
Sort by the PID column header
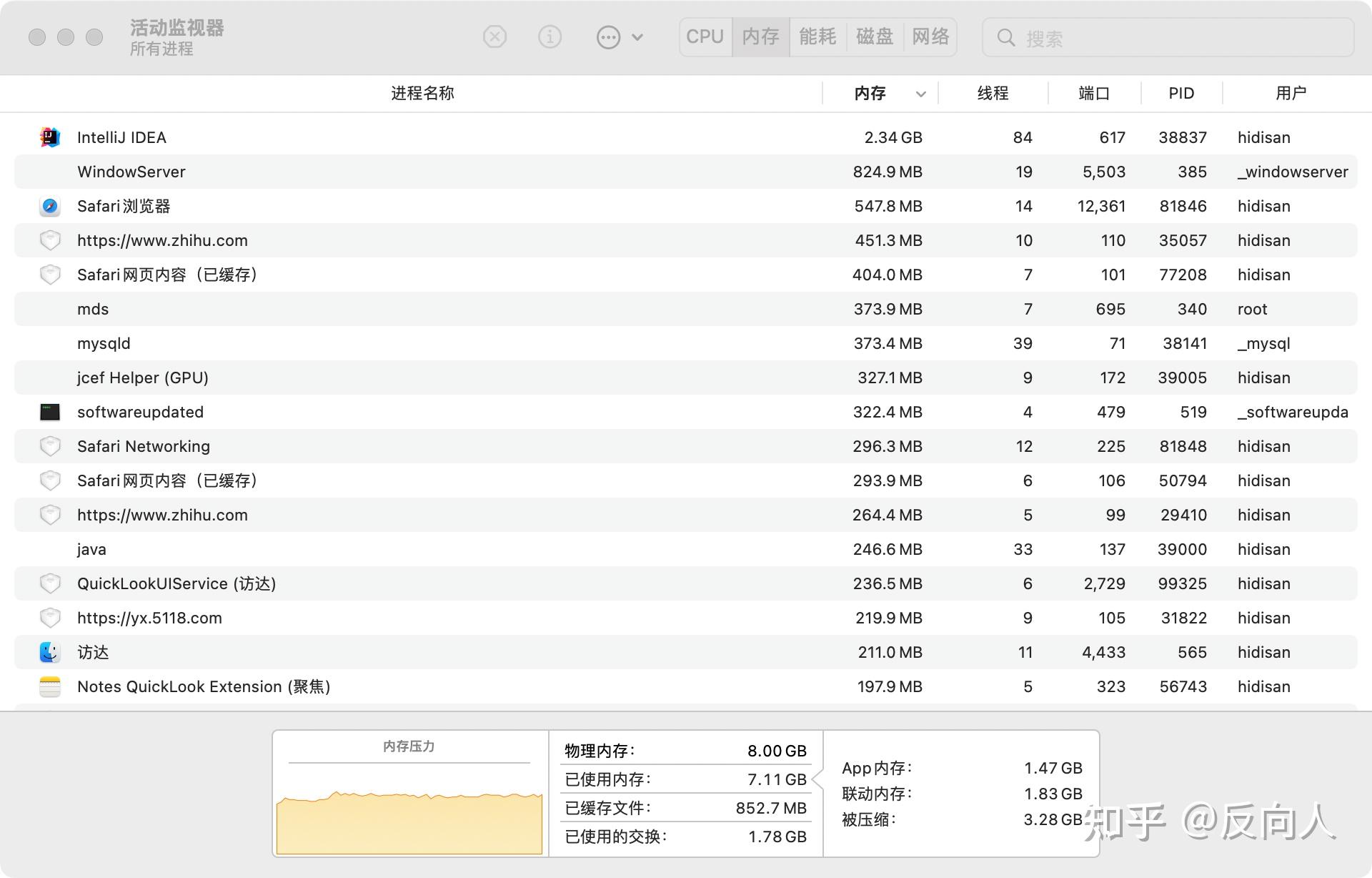(1181, 93)
